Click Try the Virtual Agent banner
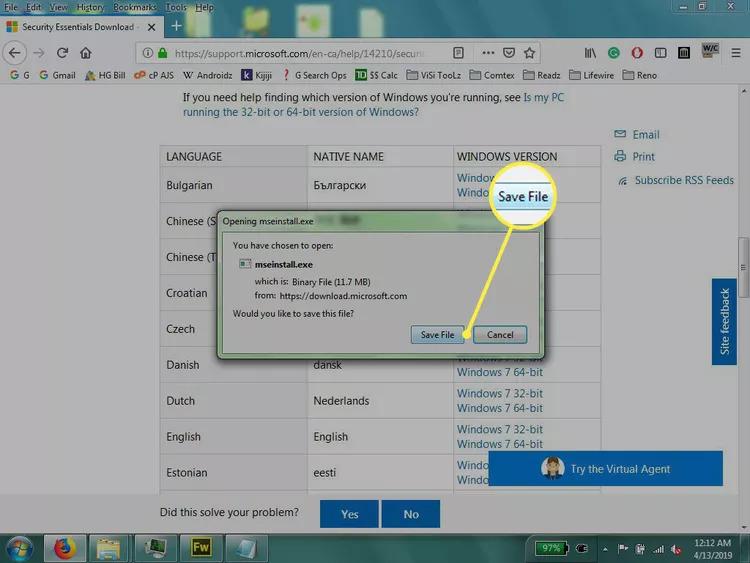Screen dimensions: 750x563 click(606, 468)
